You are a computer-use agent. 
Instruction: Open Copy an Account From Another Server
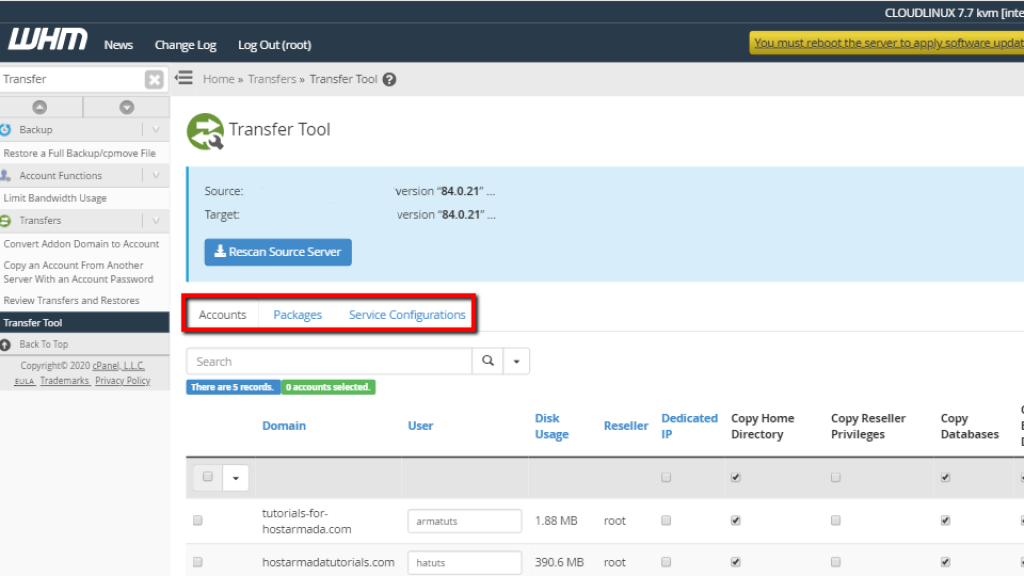pos(78,272)
